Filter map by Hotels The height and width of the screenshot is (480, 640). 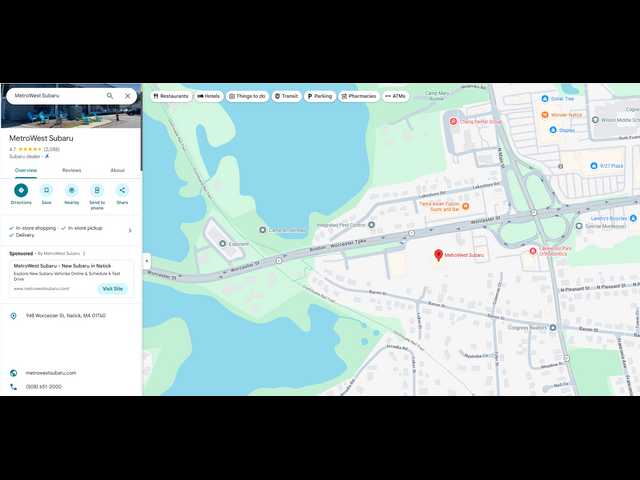[x=209, y=96]
